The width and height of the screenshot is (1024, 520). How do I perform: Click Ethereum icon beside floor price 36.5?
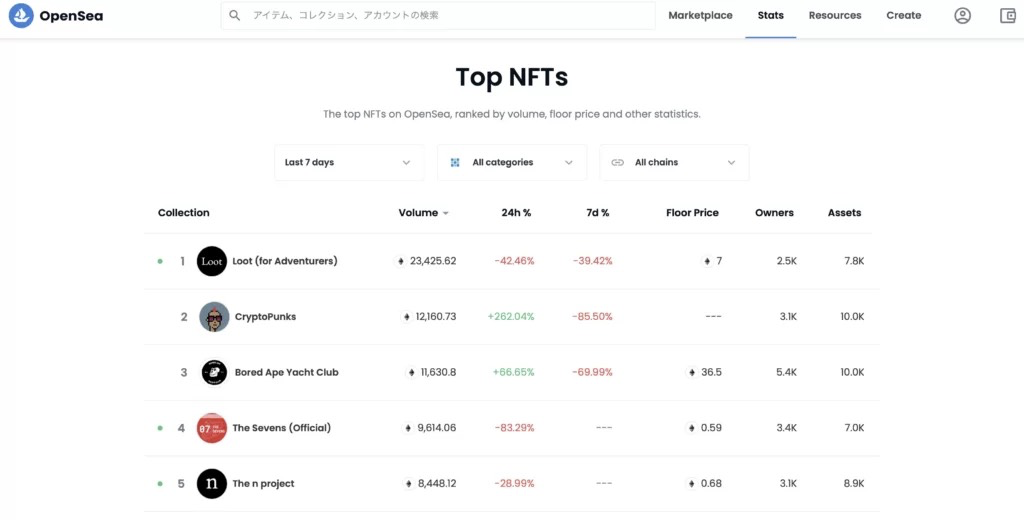click(692, 372)
